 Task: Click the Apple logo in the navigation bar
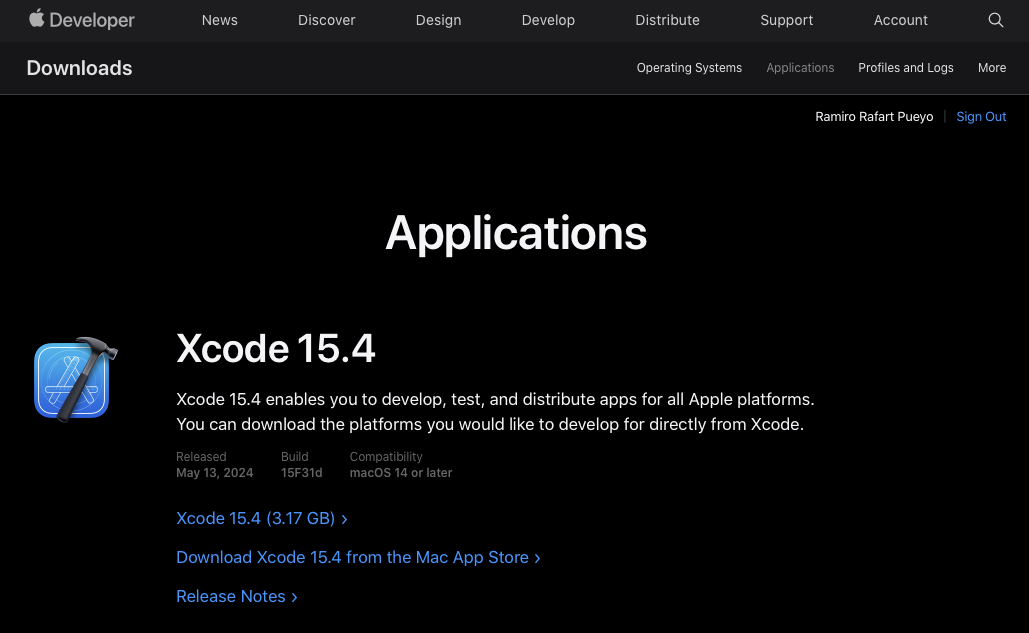36,19
